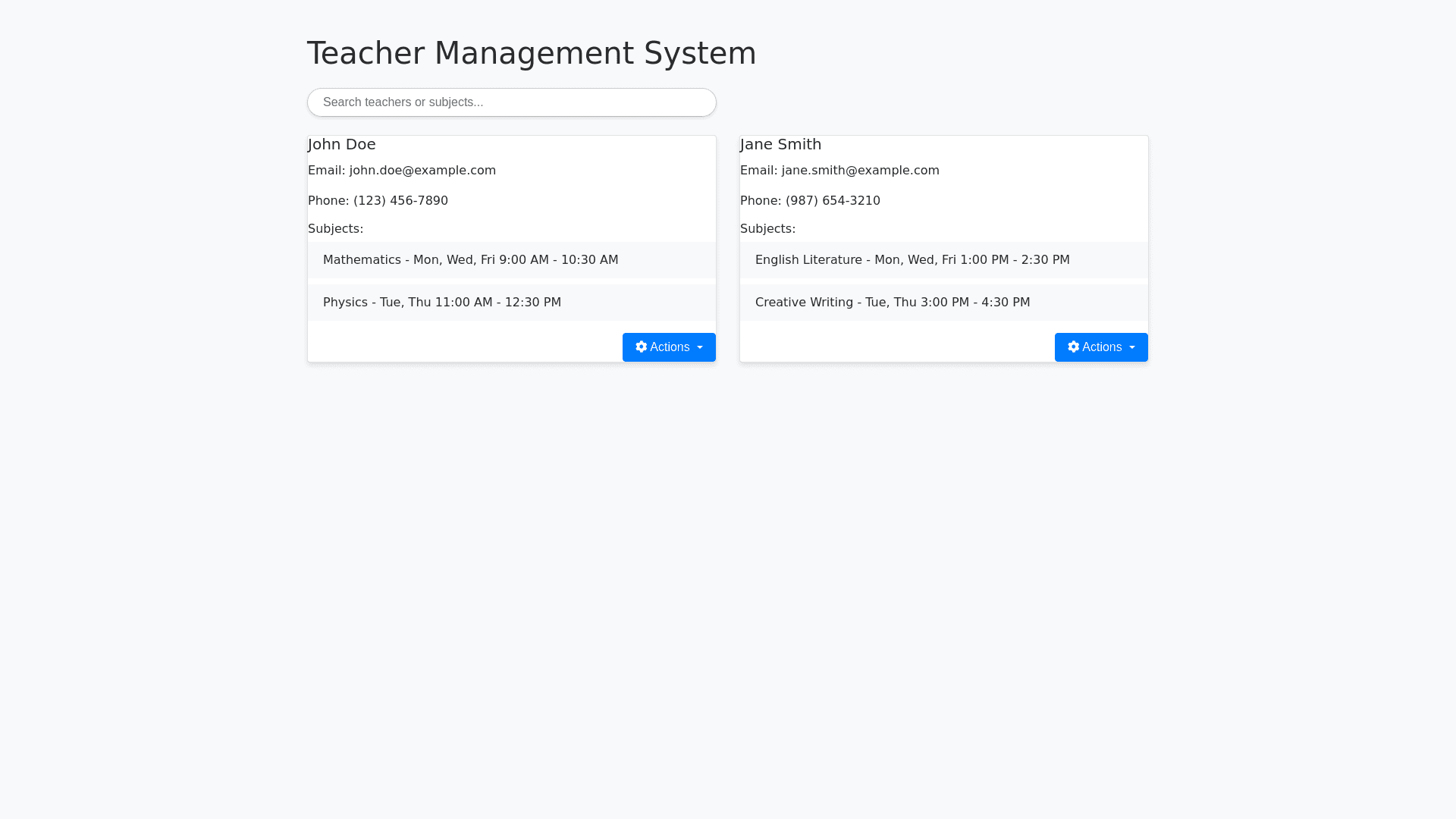Click John Doe's email address
Viewport: 1456px width, 819px height.
[422, 171]
